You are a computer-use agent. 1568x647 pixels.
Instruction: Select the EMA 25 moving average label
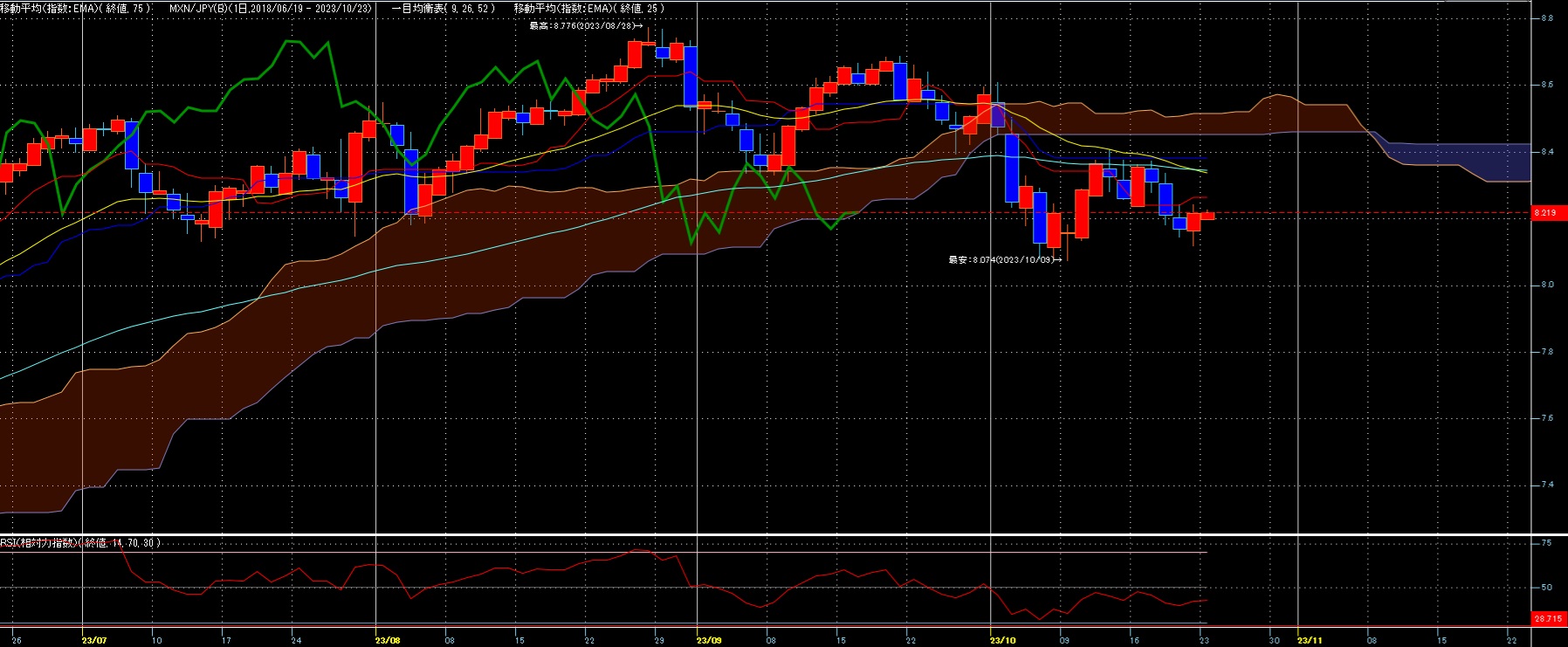[589, 8]
